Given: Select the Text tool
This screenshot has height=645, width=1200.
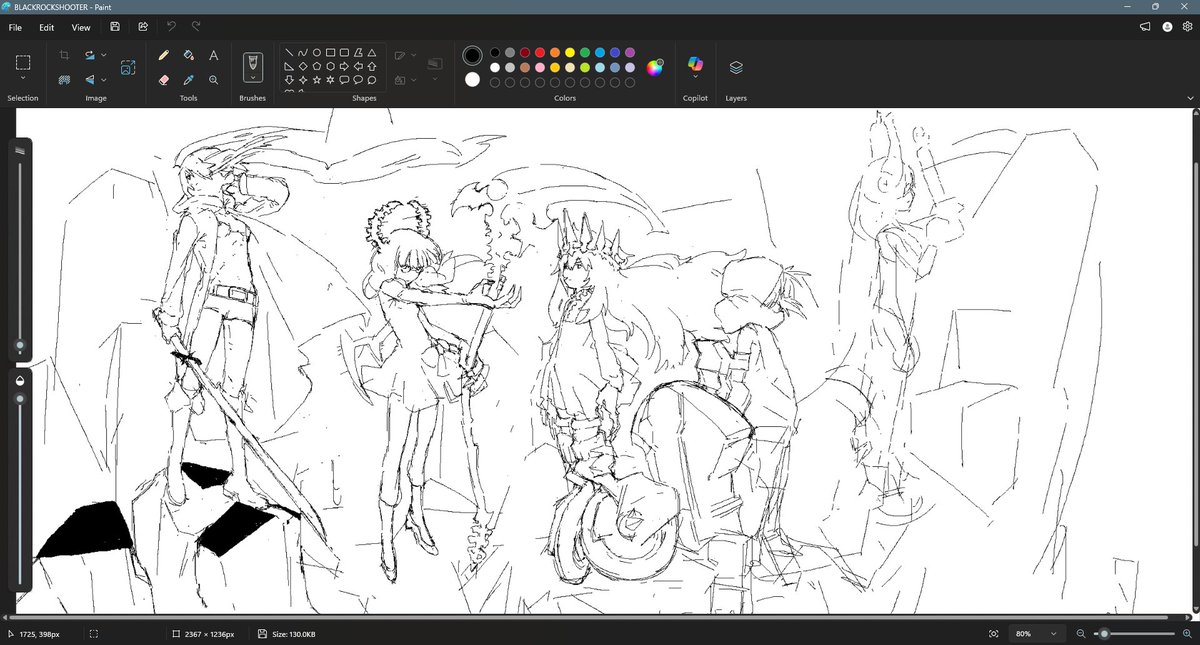Looking at the screenshot, I should 214,55.
